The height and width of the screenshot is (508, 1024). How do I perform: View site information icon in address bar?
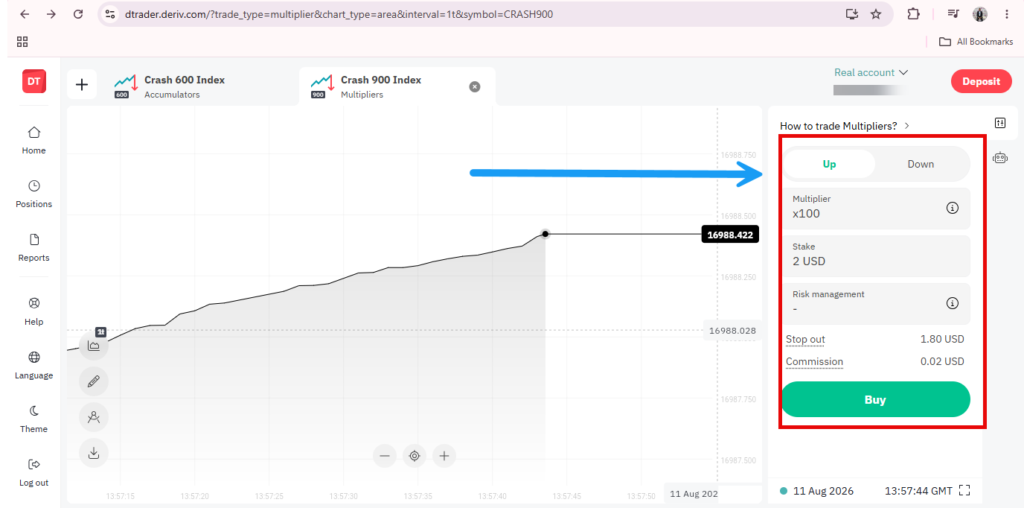point(110,14)
